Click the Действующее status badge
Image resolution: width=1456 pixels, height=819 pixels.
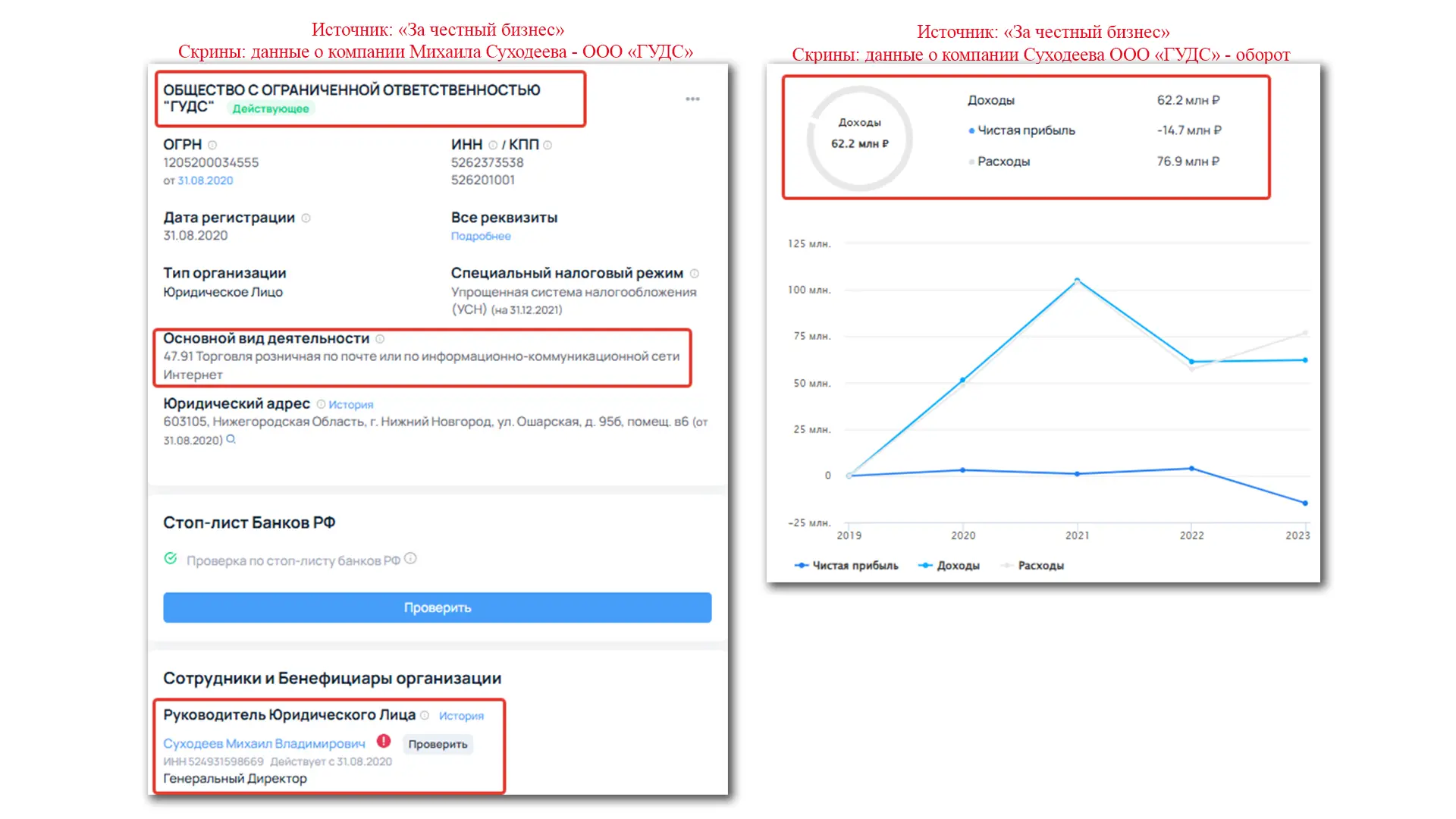(x=271, y=108)
